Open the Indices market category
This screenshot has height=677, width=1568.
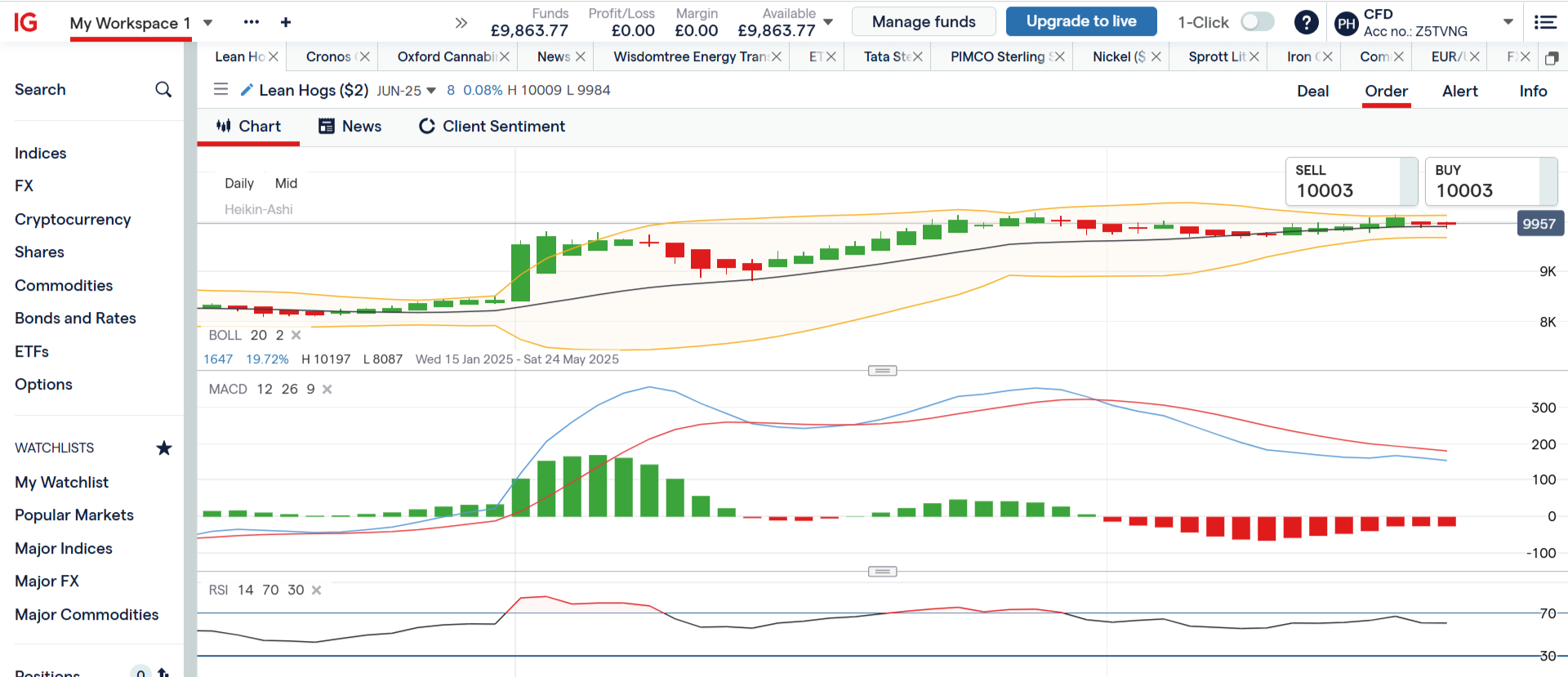[41, 154]
